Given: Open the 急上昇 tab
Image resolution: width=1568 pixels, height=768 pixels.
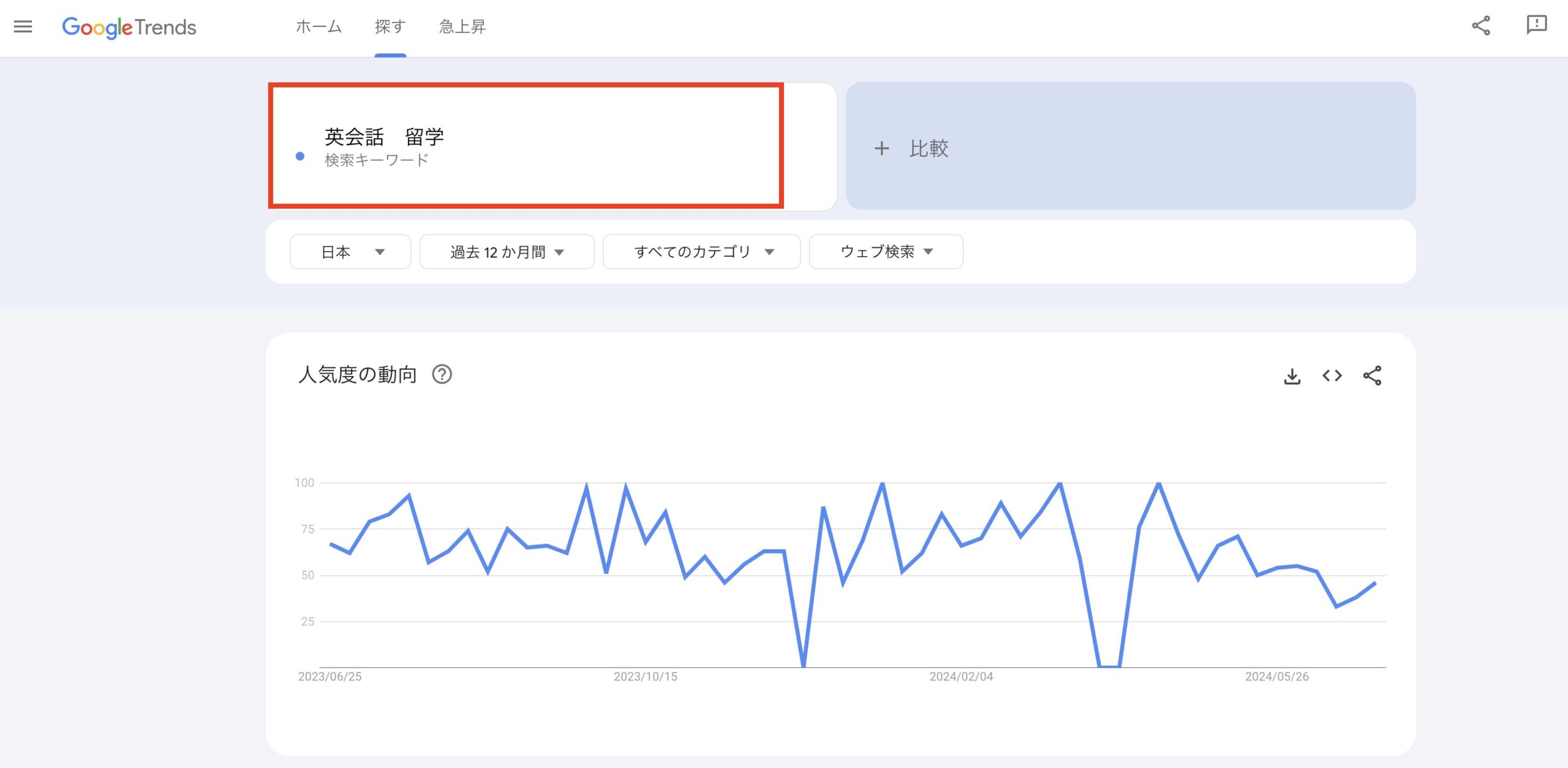Looking at the screenshot, I should [x=462, y=27].
